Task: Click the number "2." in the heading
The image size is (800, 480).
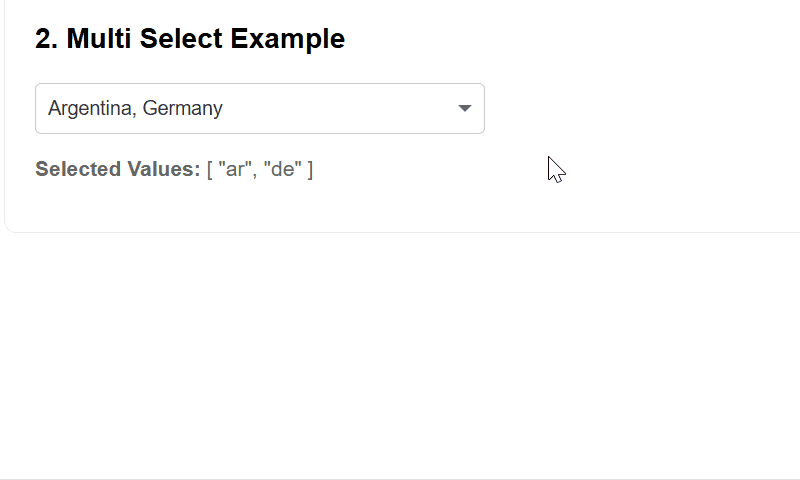Action: [47, 39]
